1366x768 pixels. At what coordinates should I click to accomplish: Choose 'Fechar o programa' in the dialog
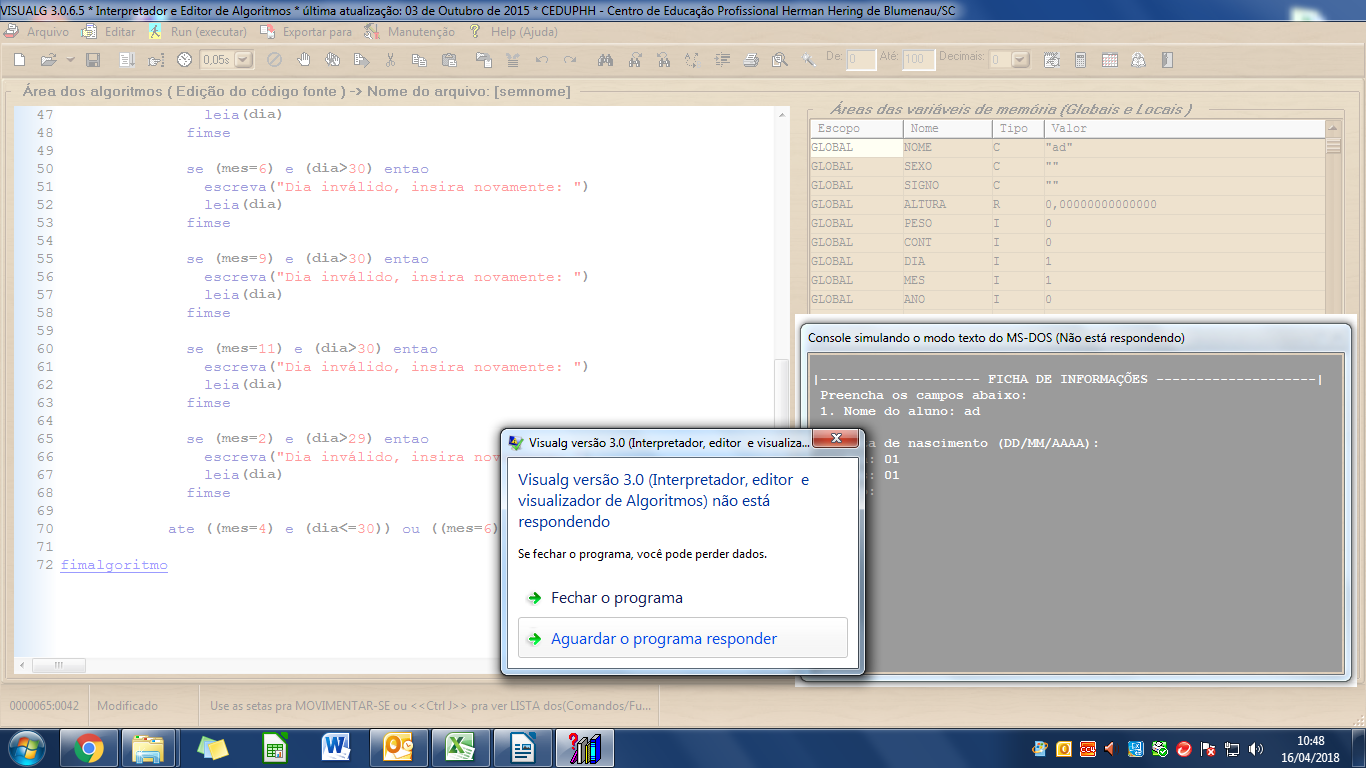617,598
